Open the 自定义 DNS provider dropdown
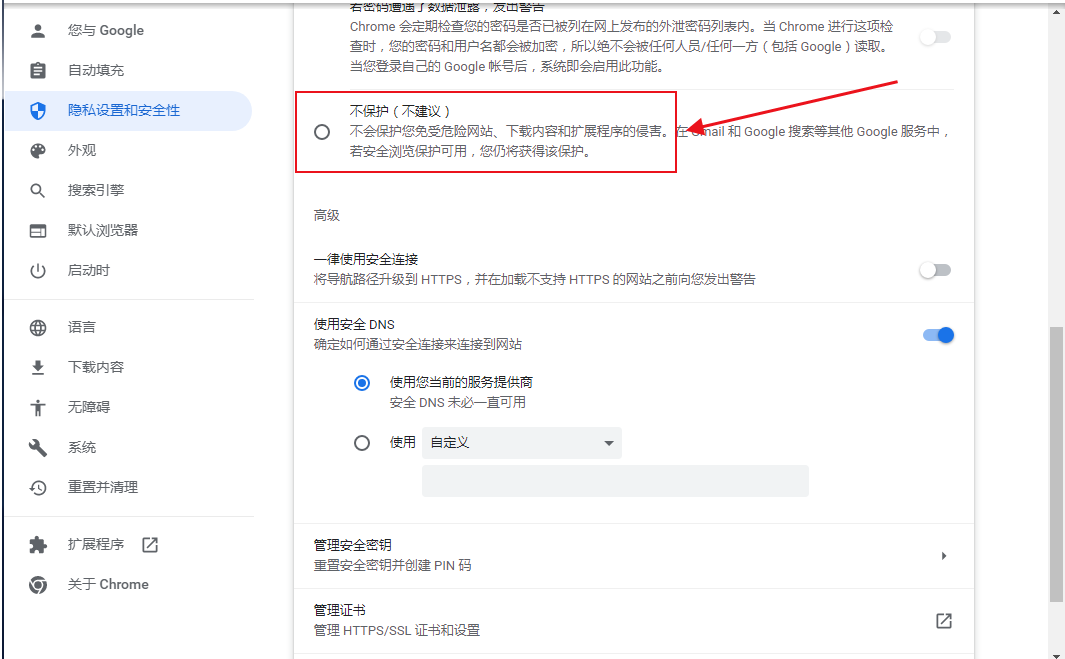 522,443
